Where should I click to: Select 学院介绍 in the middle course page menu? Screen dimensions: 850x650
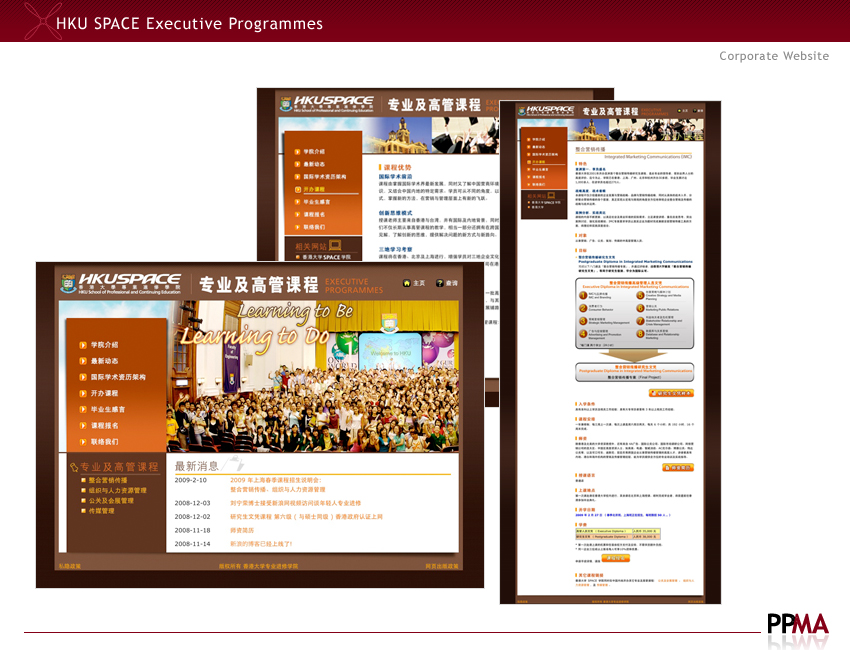coord(314,152)
